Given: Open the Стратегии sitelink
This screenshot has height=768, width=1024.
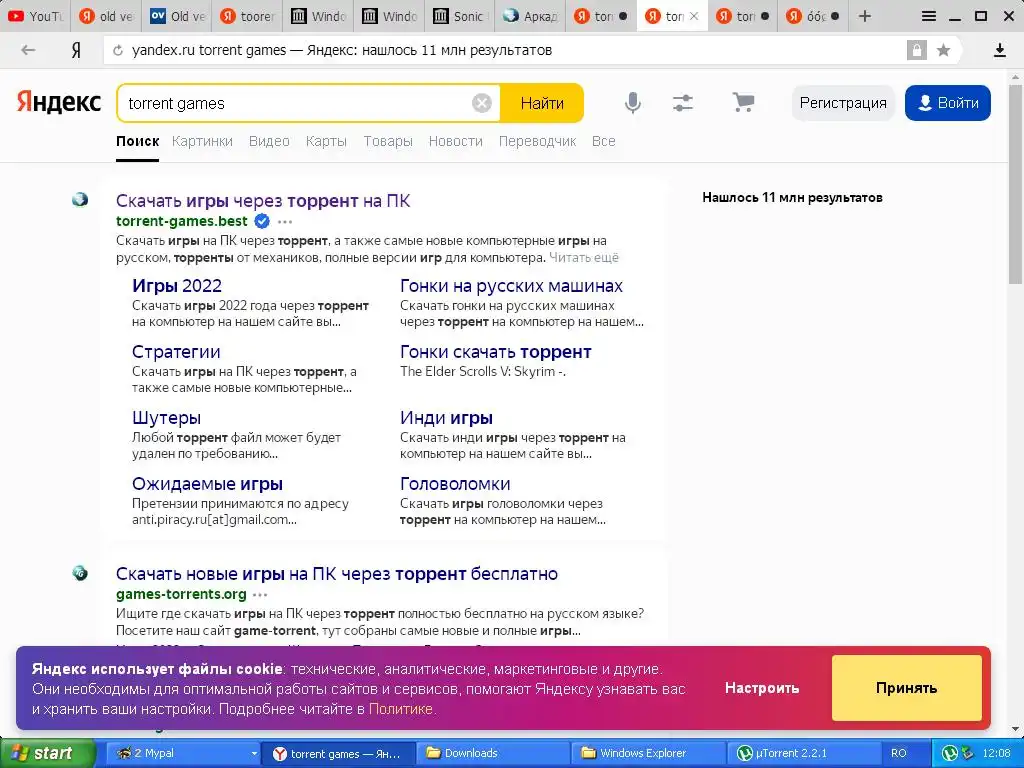Looking at the screenshot, I should coord(176,351).
